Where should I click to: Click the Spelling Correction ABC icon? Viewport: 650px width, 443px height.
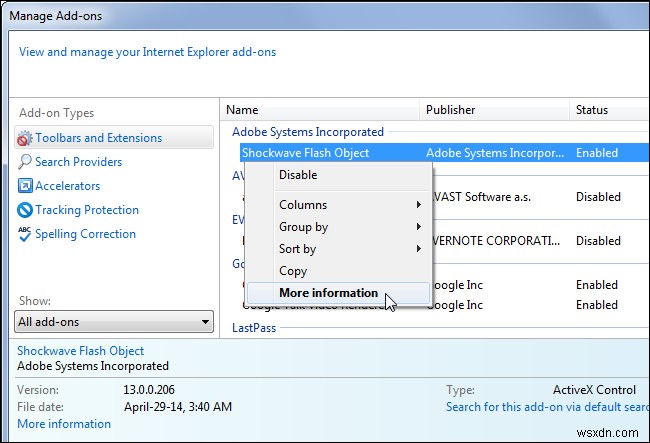click(25, 234)
